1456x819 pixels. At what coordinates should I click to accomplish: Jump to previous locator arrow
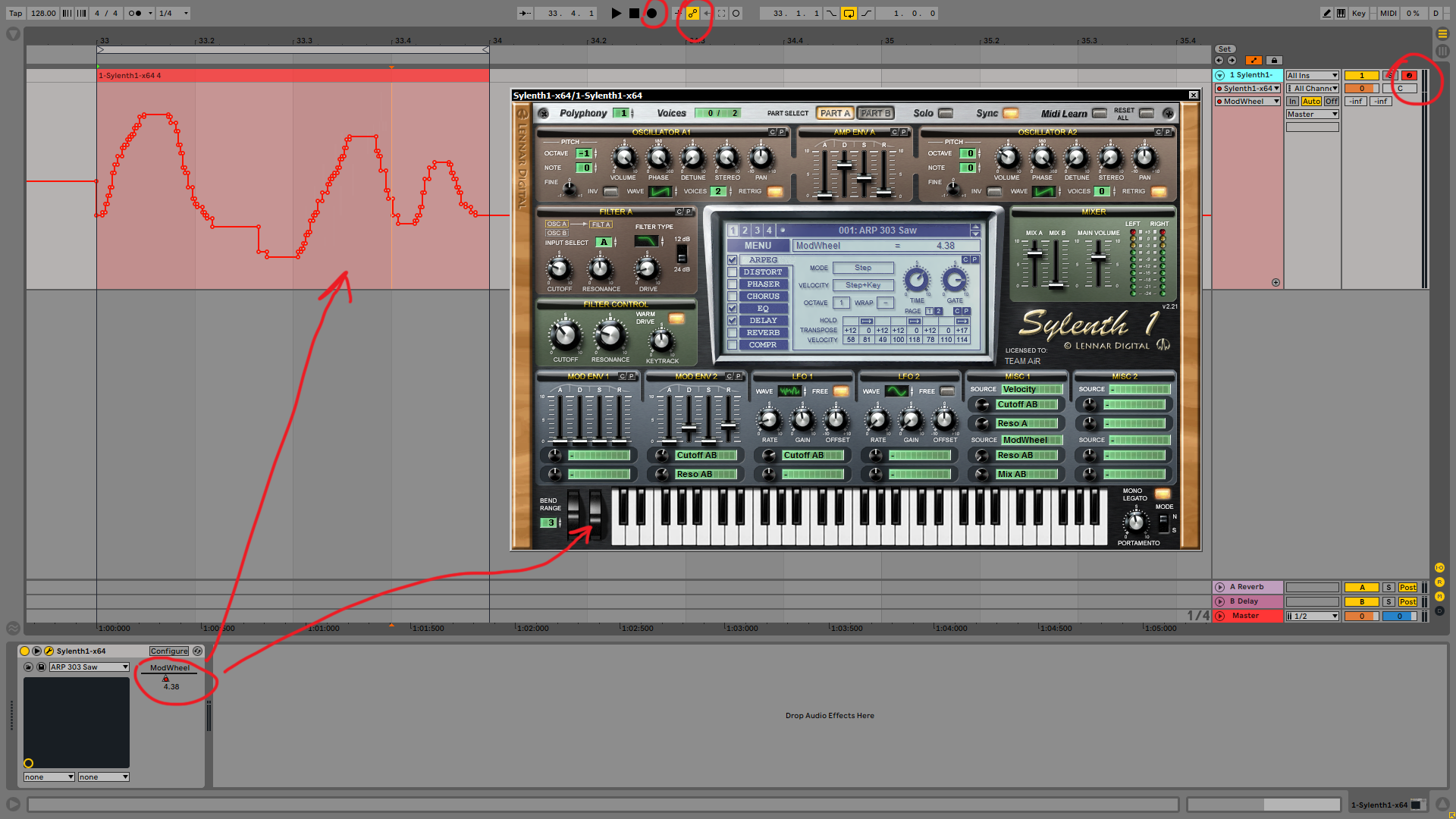tap(1219, 61)
